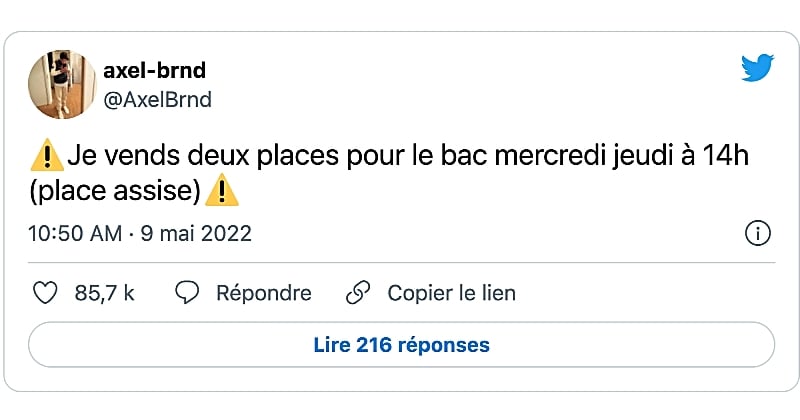This screenshot has width=800, height=420.
Task: Like the tweet with the heart icon
Action: (x=44, y=293)
